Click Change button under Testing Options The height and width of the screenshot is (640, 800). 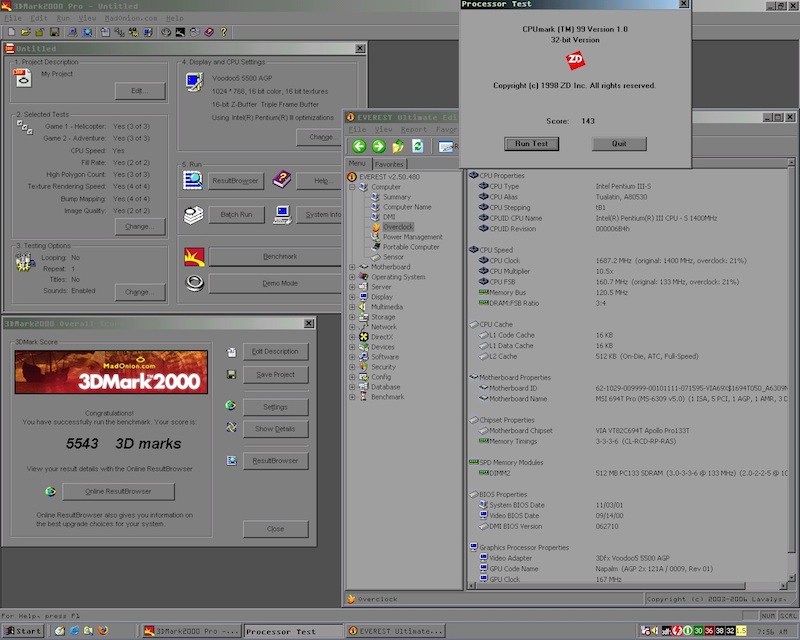(x=140, y=292)
